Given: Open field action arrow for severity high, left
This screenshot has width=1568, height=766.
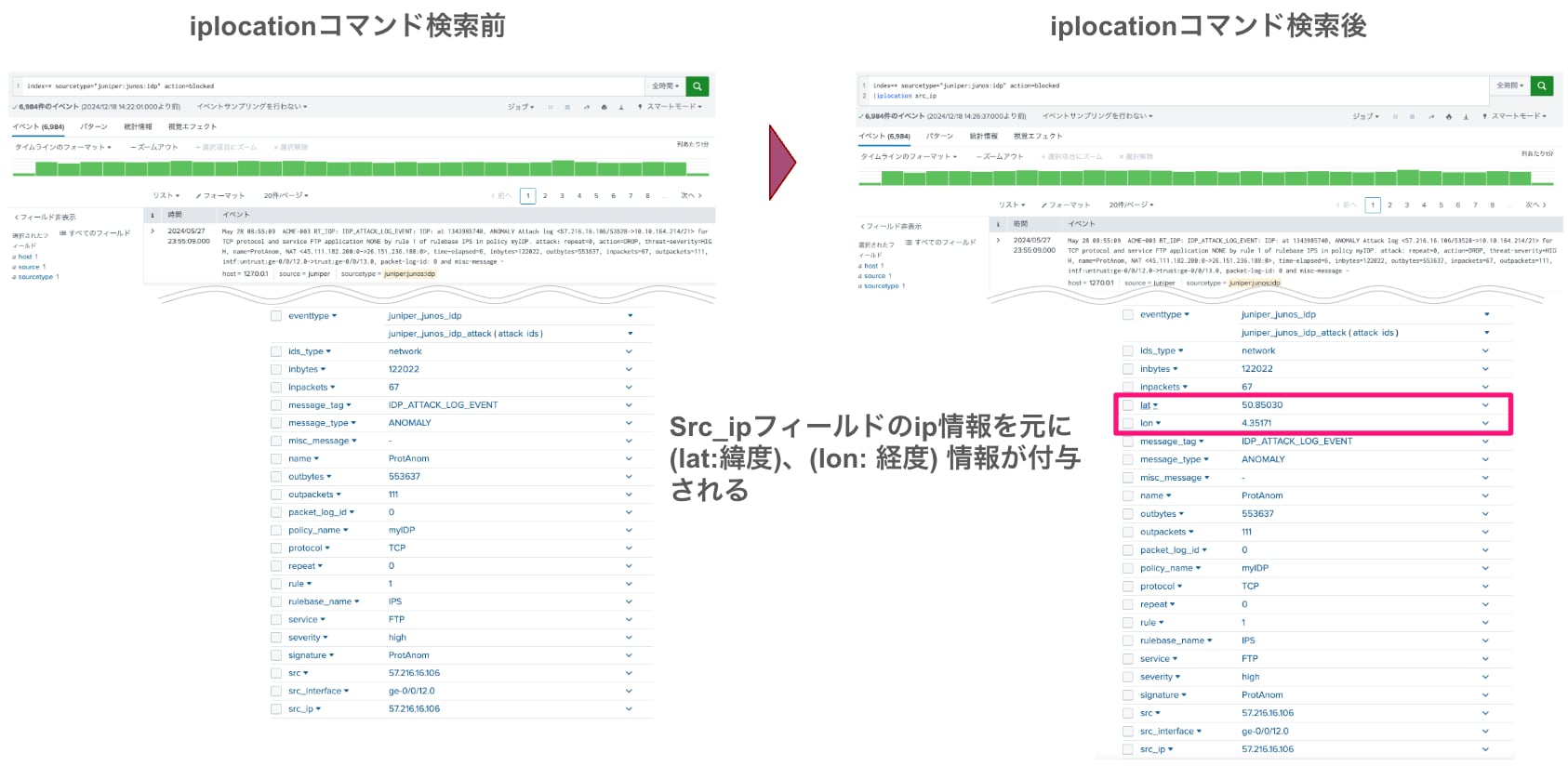Looking at the screenshot, I should point(629,638).
